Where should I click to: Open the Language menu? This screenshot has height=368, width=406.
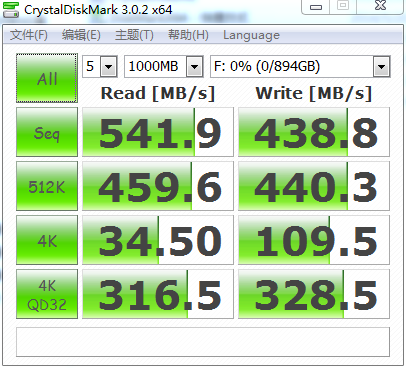click(x=251, y=35)
